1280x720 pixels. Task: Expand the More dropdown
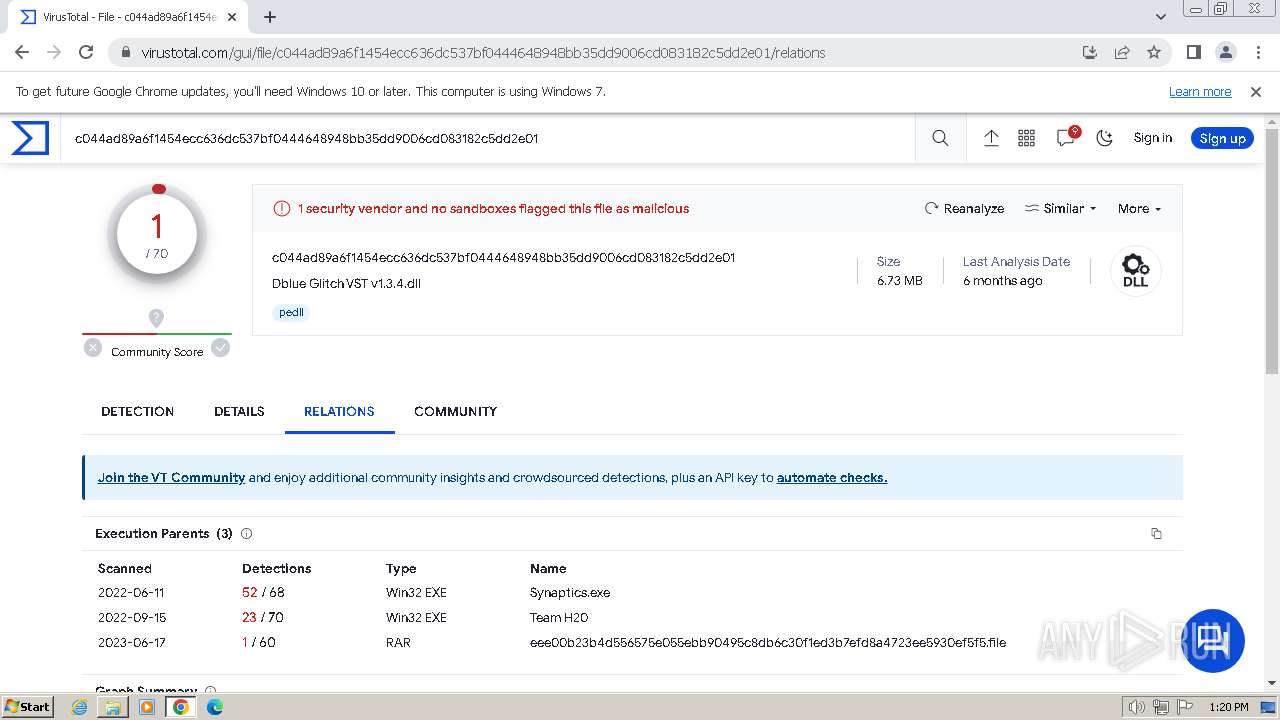tap(1139, 208)
